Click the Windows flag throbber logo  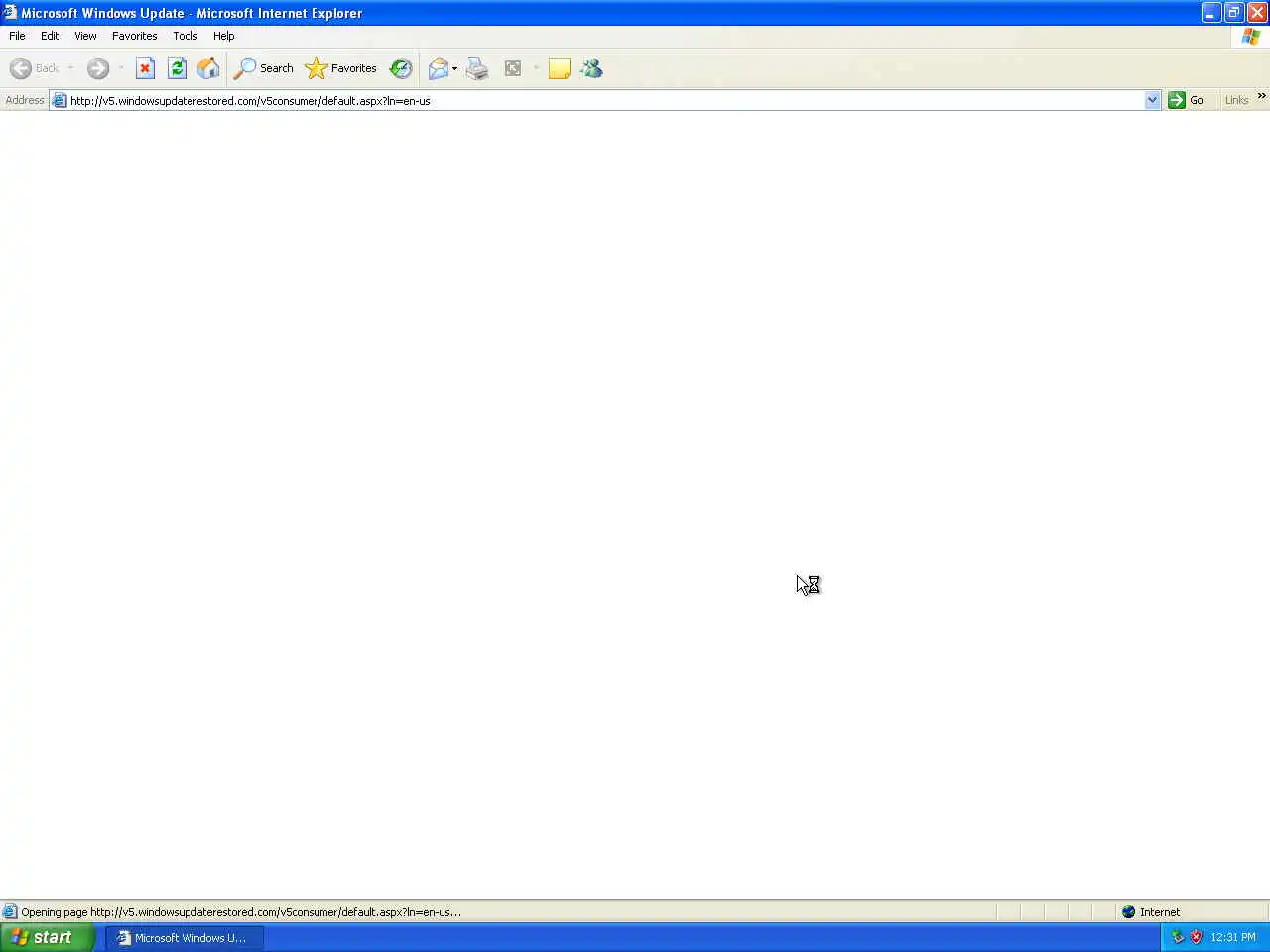click(1251, 36)
